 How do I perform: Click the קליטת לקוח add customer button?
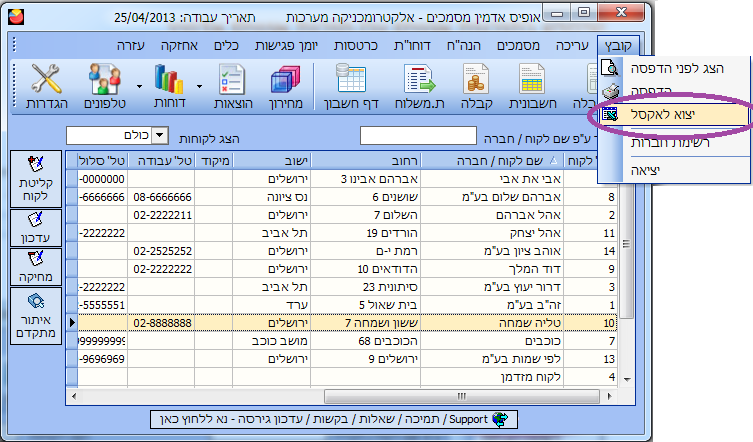pos(36,179)
